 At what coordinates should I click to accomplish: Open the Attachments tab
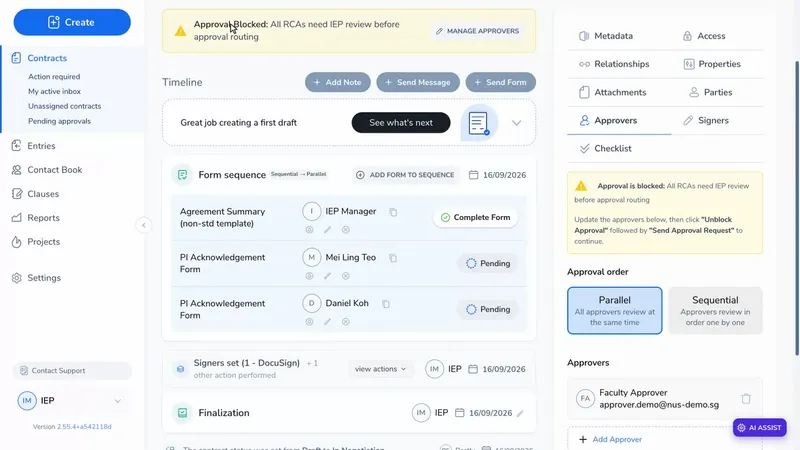coord(613,92)
